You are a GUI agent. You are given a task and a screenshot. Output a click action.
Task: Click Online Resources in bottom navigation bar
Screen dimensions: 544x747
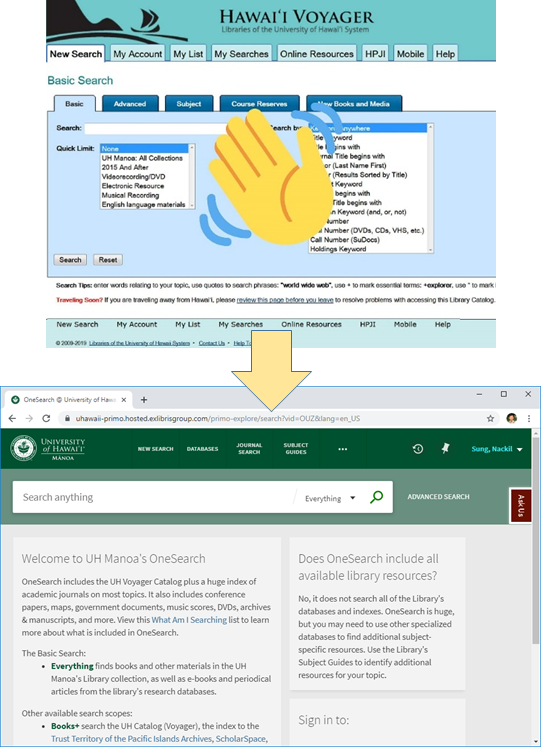coord(311,324)
